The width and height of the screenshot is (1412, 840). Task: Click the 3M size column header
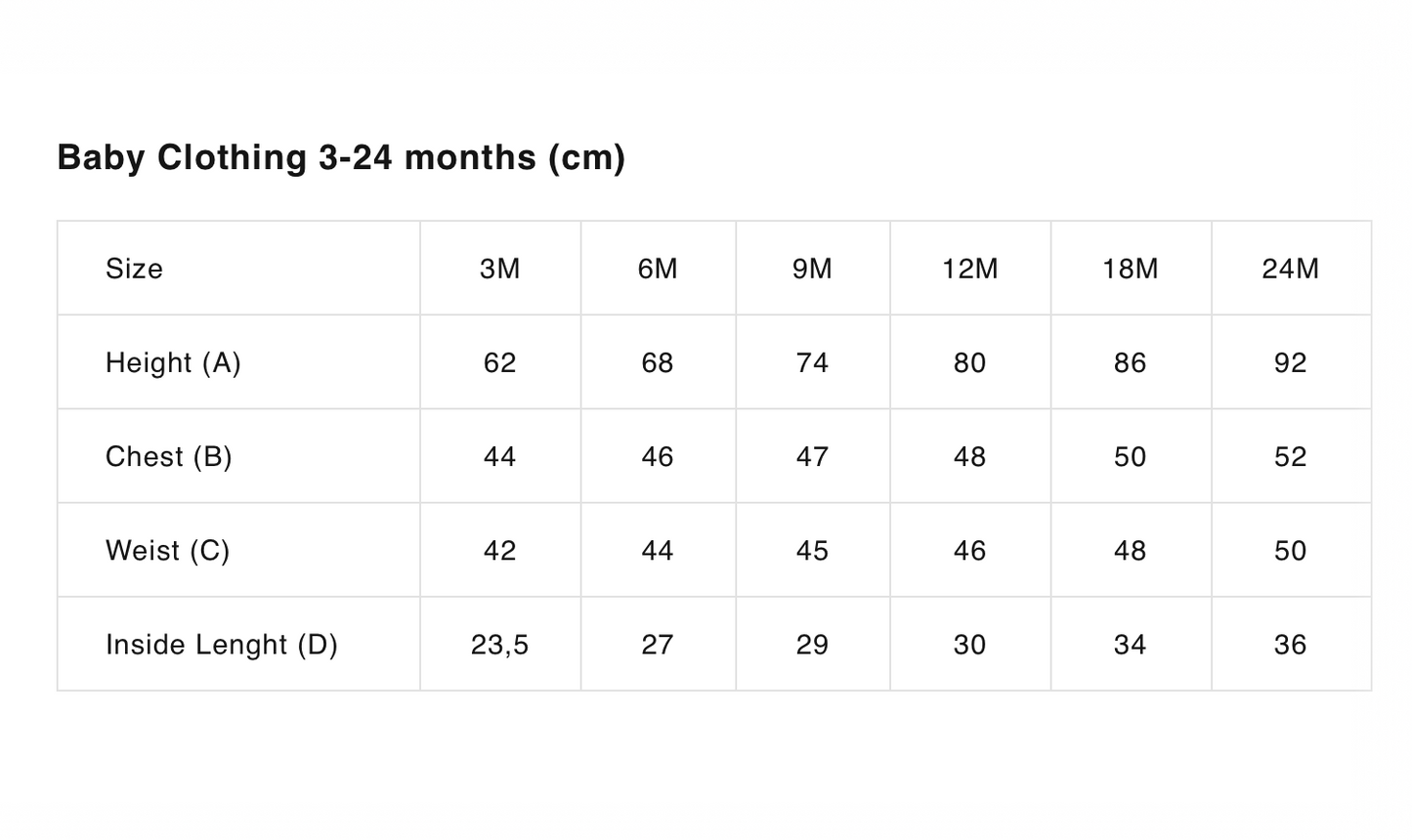click(499, 269)
